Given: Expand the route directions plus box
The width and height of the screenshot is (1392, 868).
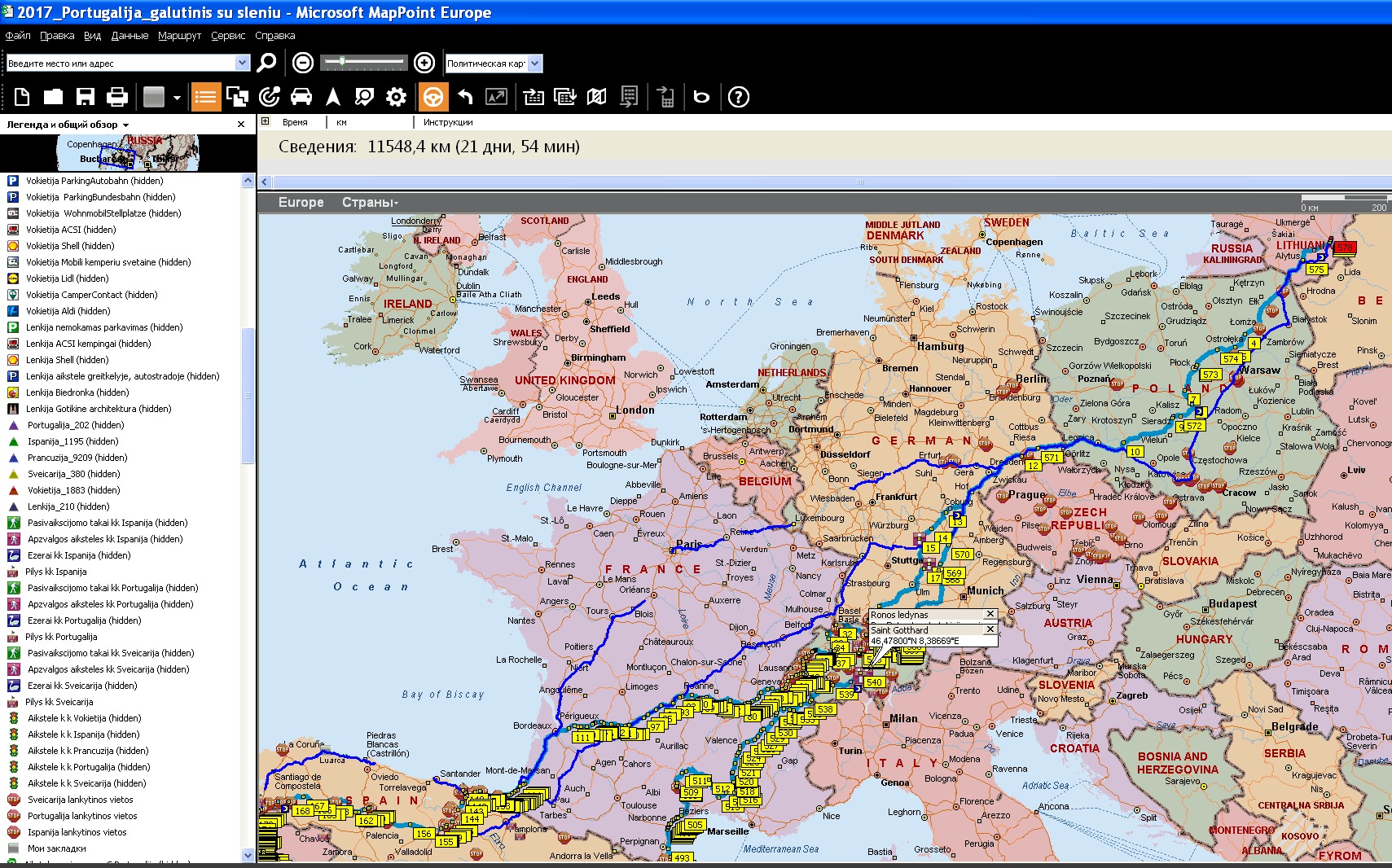Looking at the screenshot, I should [x=266, y=121].
